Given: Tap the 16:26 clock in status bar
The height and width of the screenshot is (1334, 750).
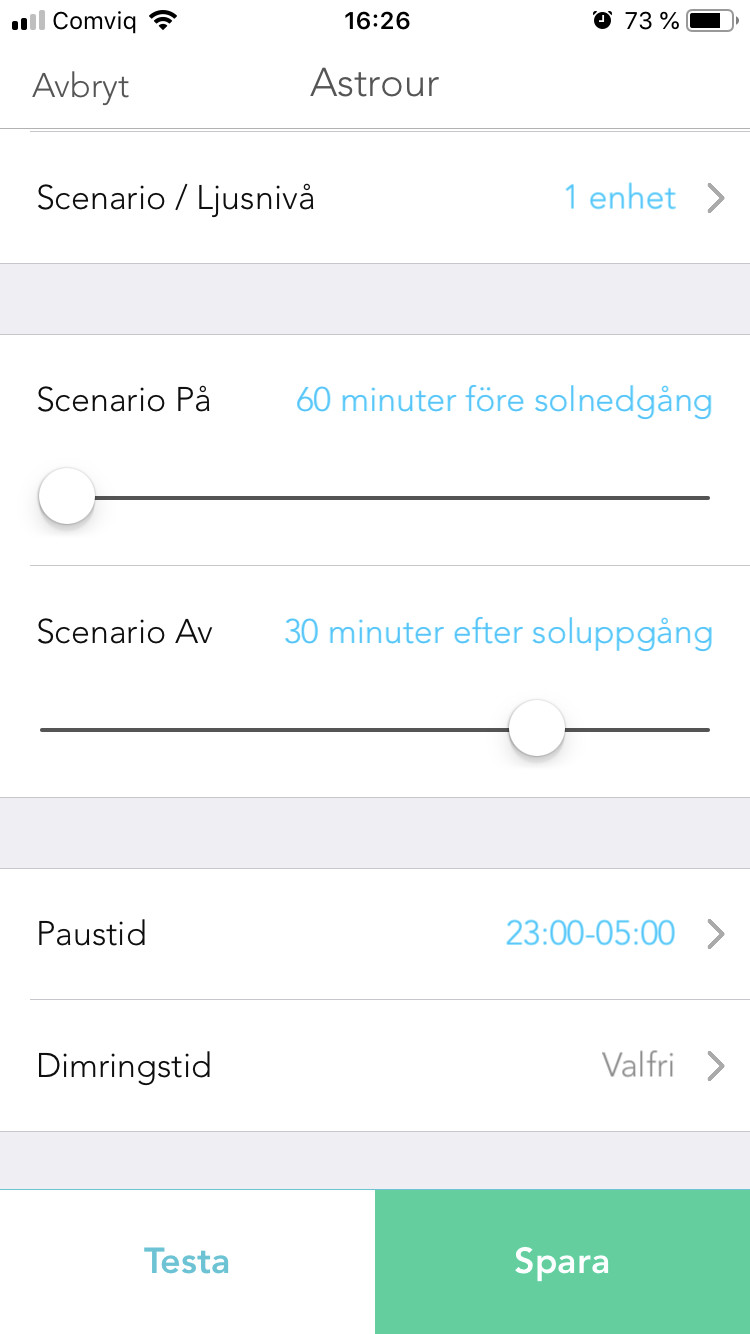Looking at the screenshot, I should coord(377,20).
